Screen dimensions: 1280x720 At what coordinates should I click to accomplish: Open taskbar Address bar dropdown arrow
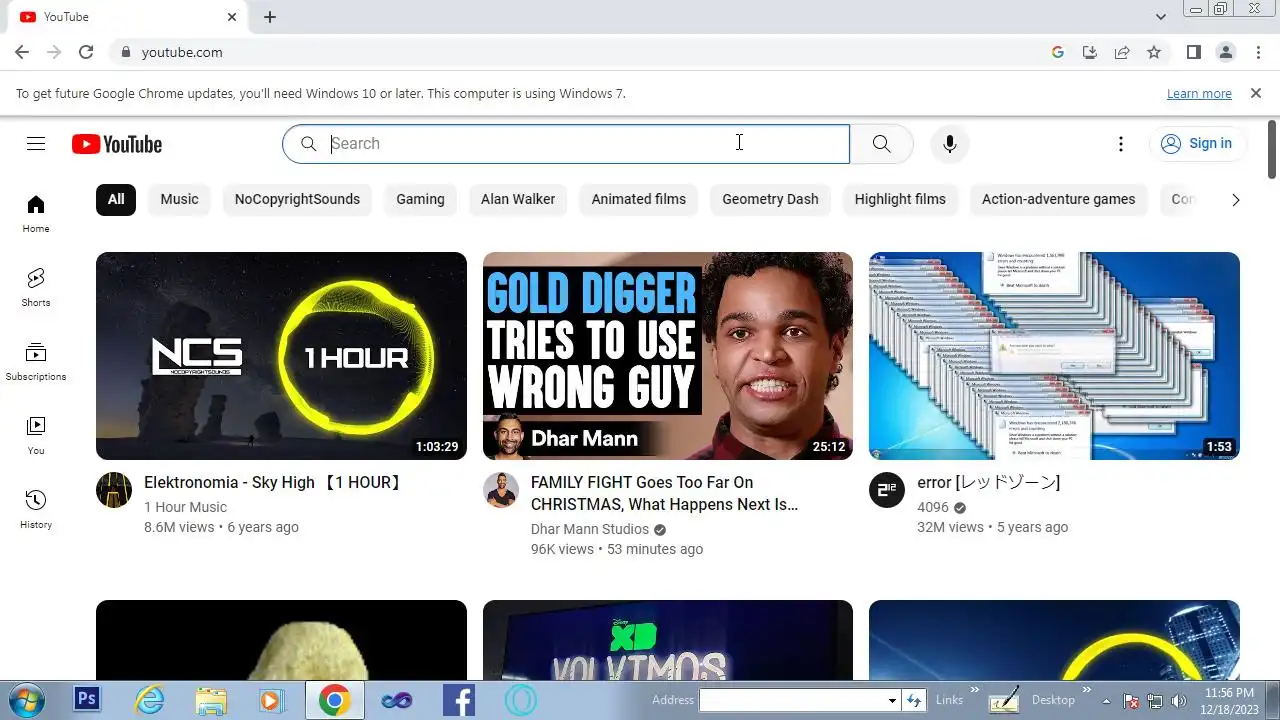(892, 701)
